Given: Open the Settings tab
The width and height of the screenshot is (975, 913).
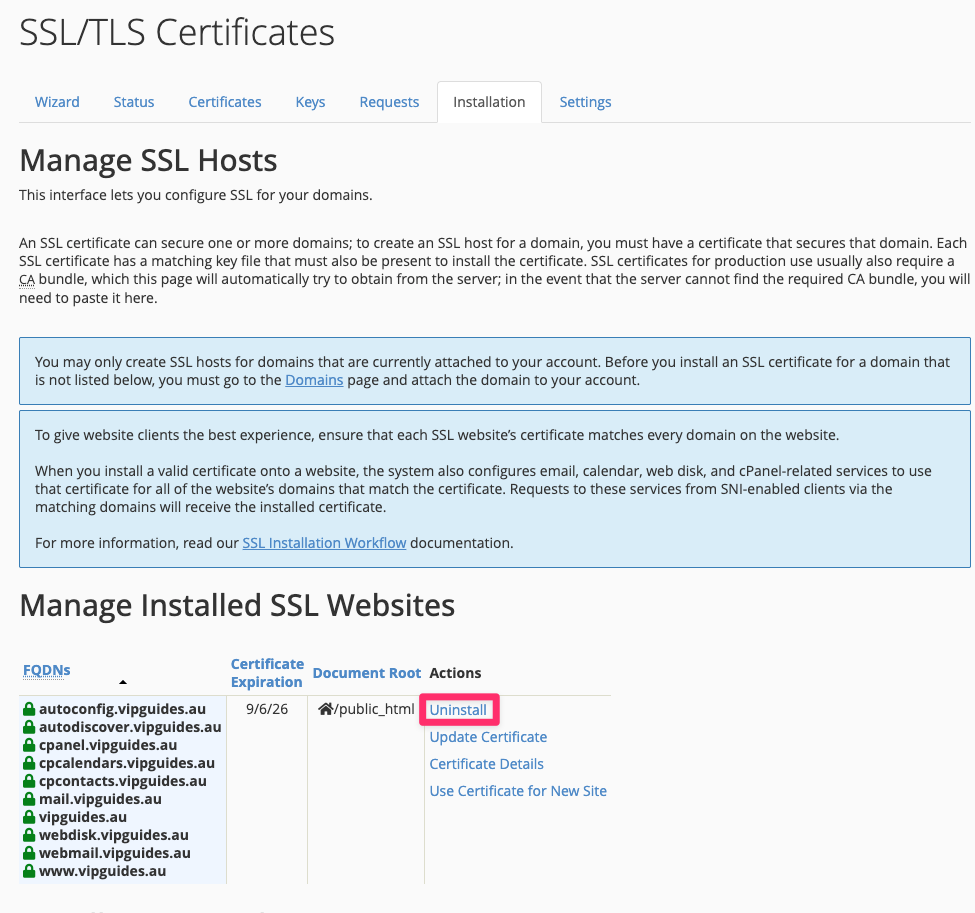Looking at the screenshot, I should point(585,102).
